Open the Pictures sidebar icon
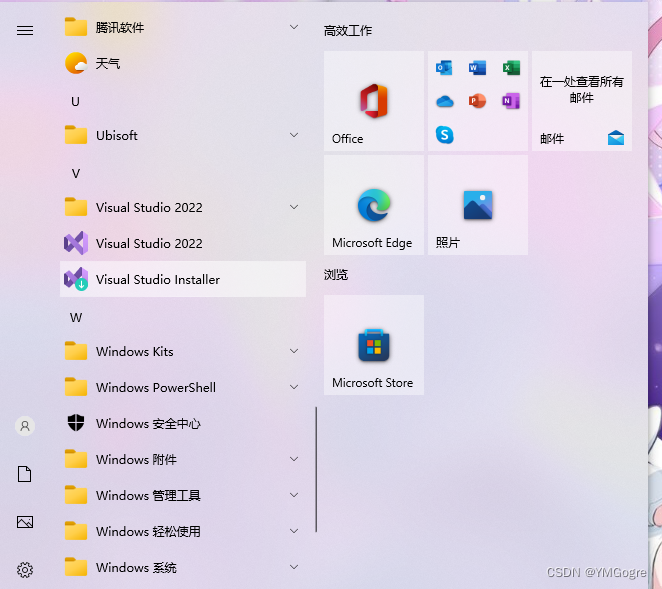The image size is (662, 589). click(25, 522)
